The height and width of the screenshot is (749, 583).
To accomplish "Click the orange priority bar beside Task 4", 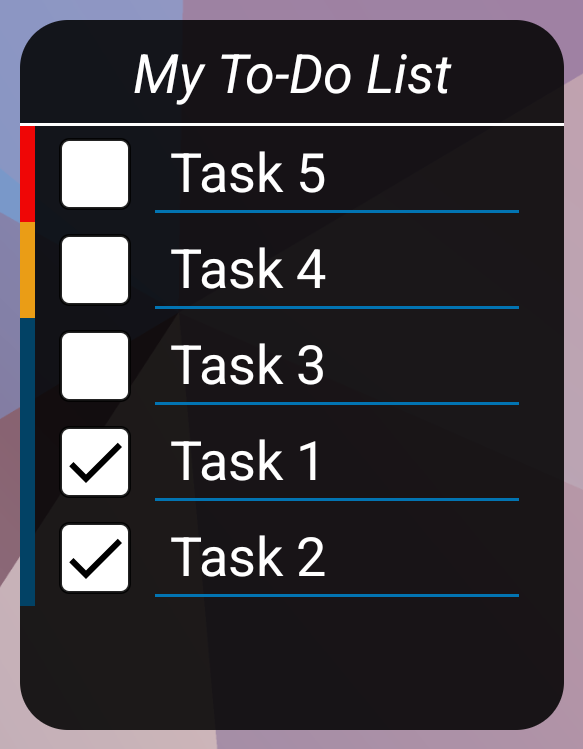I will click(x=27, y=270).
